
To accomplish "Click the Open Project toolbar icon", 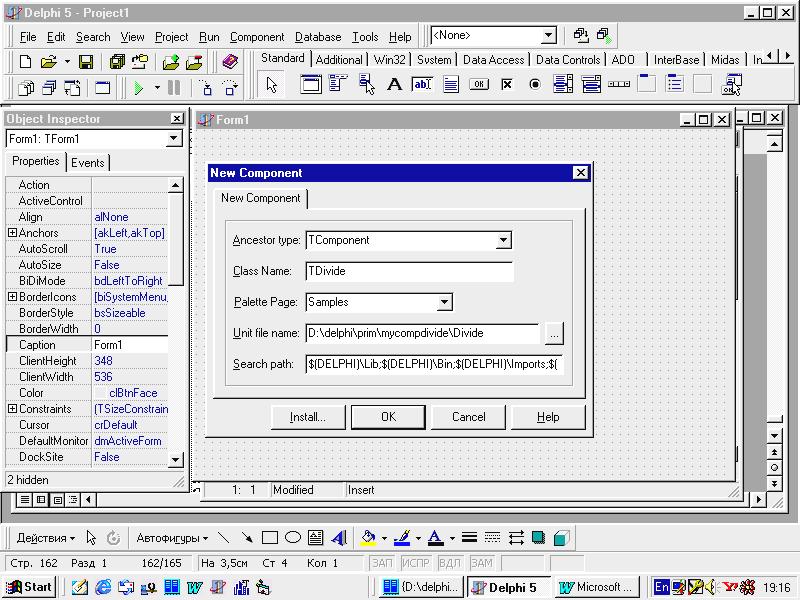I will [140, 62].
